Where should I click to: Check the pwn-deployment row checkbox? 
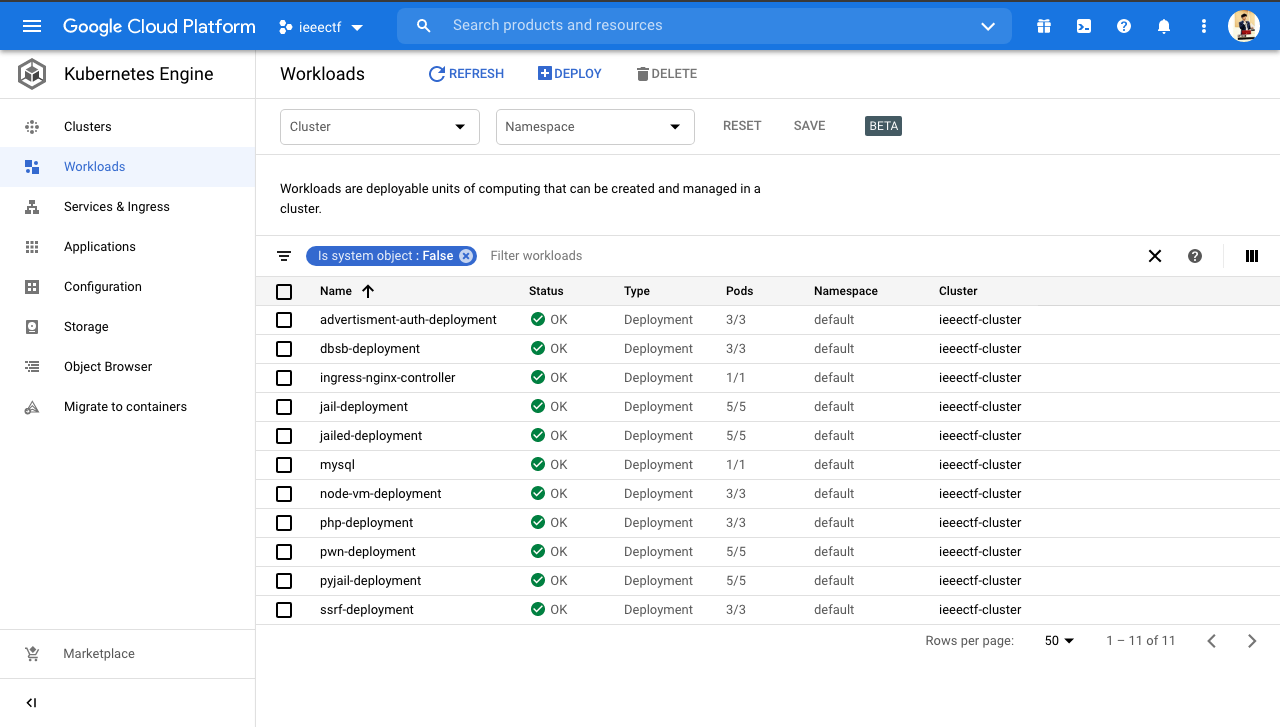[x=284, y=551]
